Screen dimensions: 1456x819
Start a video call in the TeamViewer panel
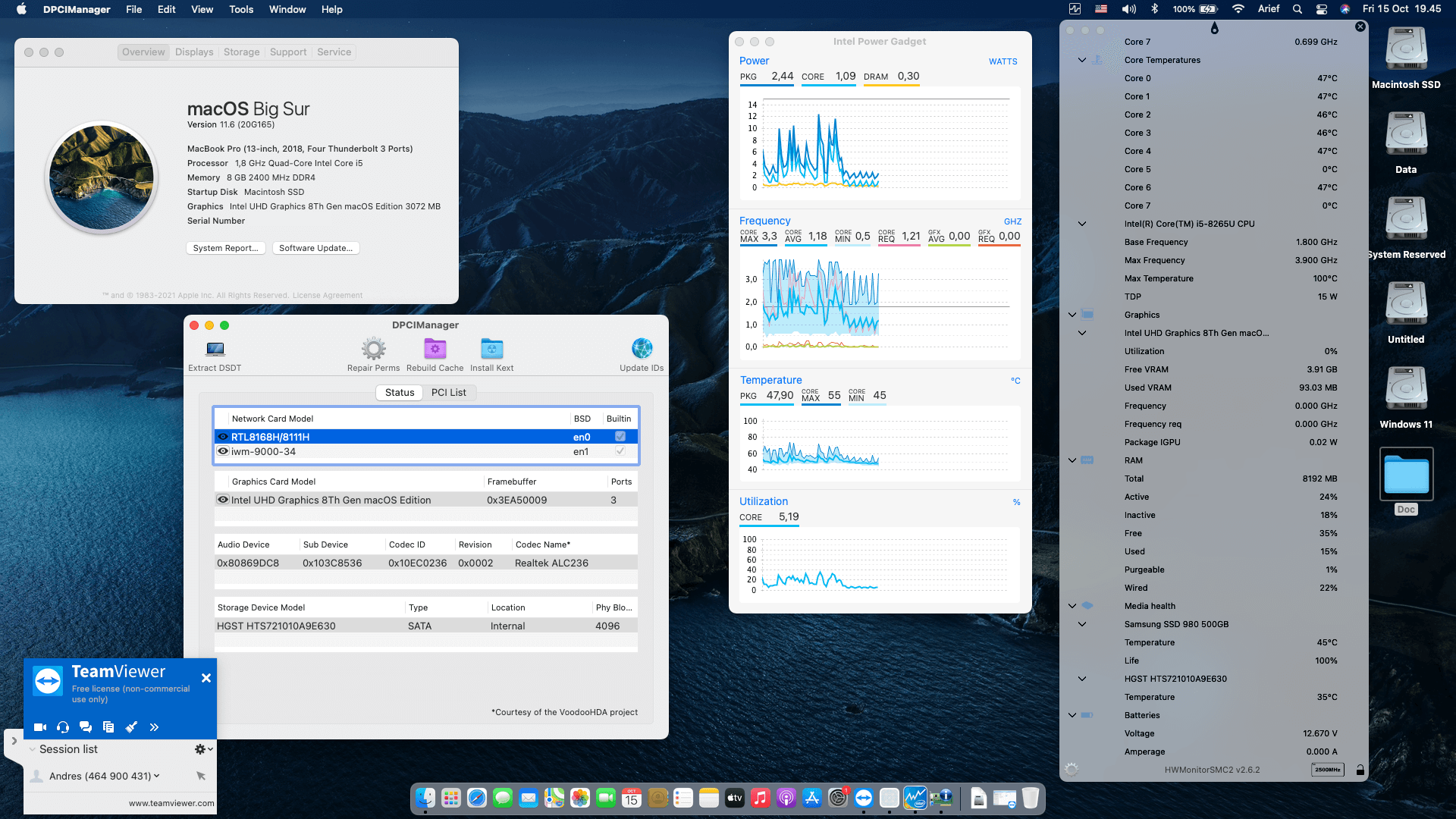point(40,727)
